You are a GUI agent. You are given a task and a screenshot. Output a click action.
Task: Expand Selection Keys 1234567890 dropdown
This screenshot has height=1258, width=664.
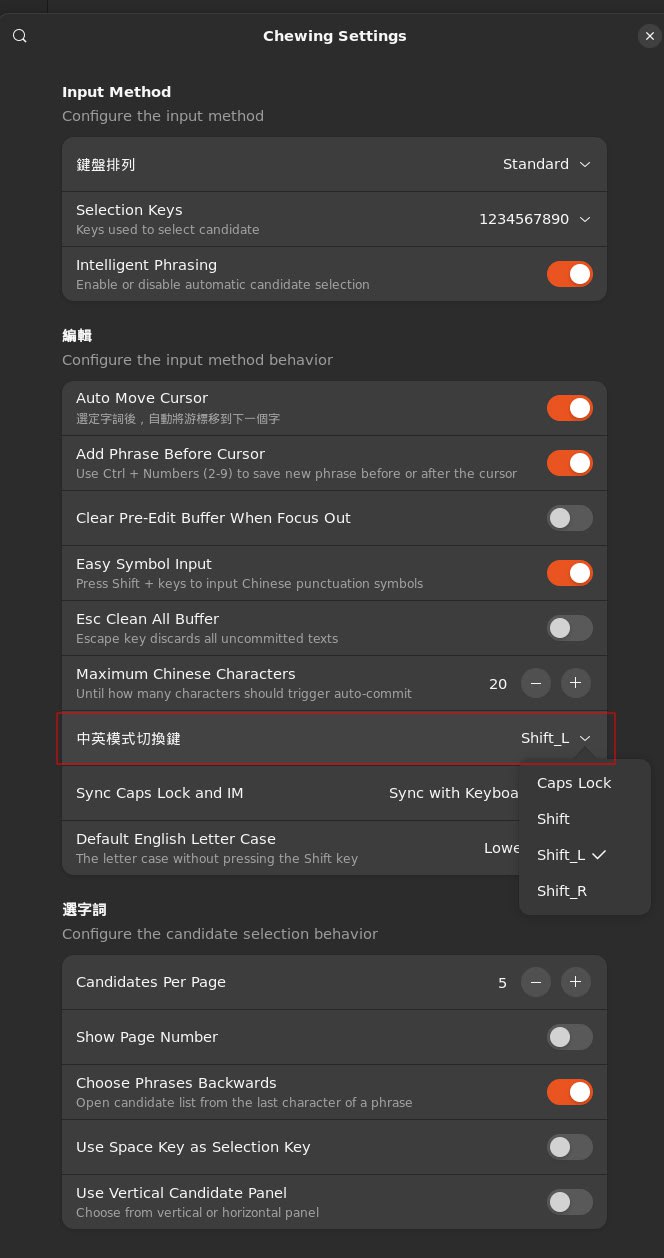click(535, 219)
